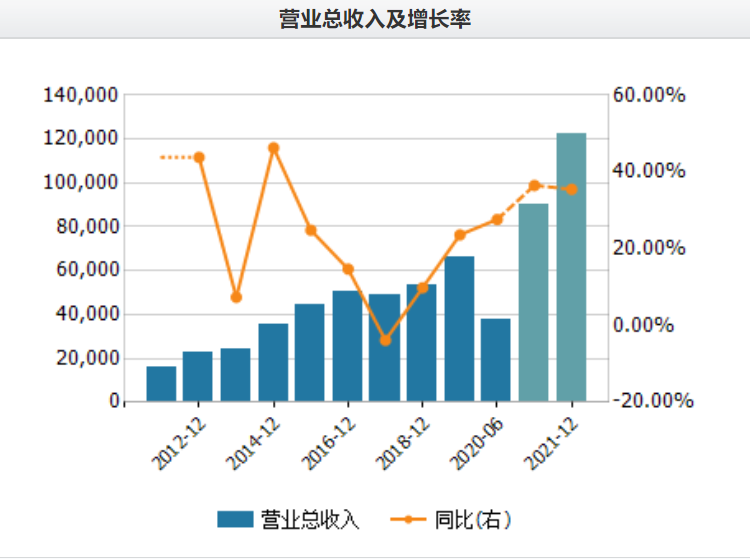Image resolution: width=750 pixels, height=559 pixels.
Task: Click the first leftmost blue bar
Action: coord(161,384)
